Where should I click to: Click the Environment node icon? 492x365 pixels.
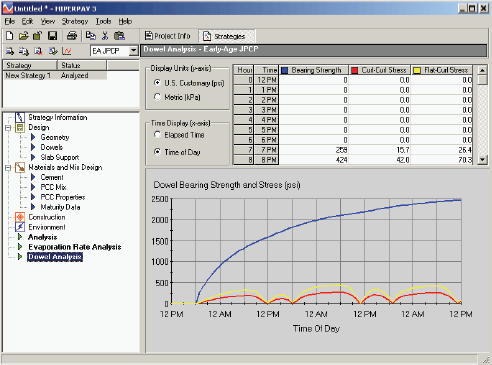[x=20, y=227]
